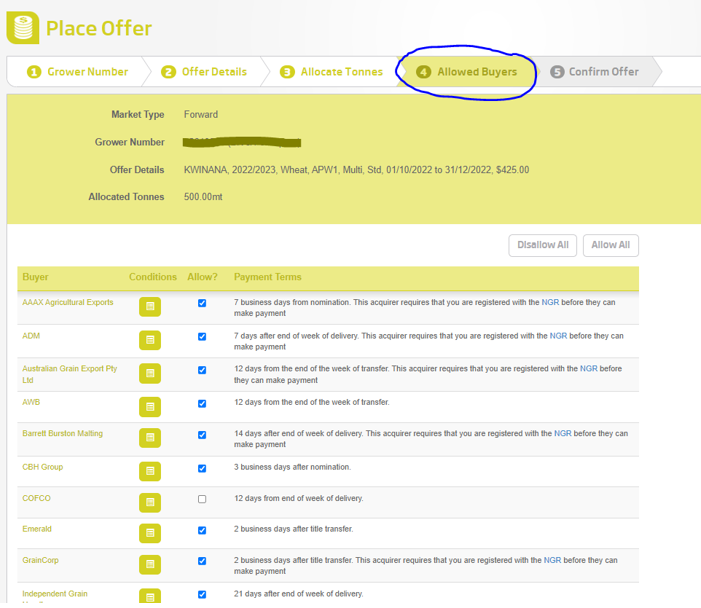
Task: Open conditions icon for AWB
Action: (x=150, y=407)
